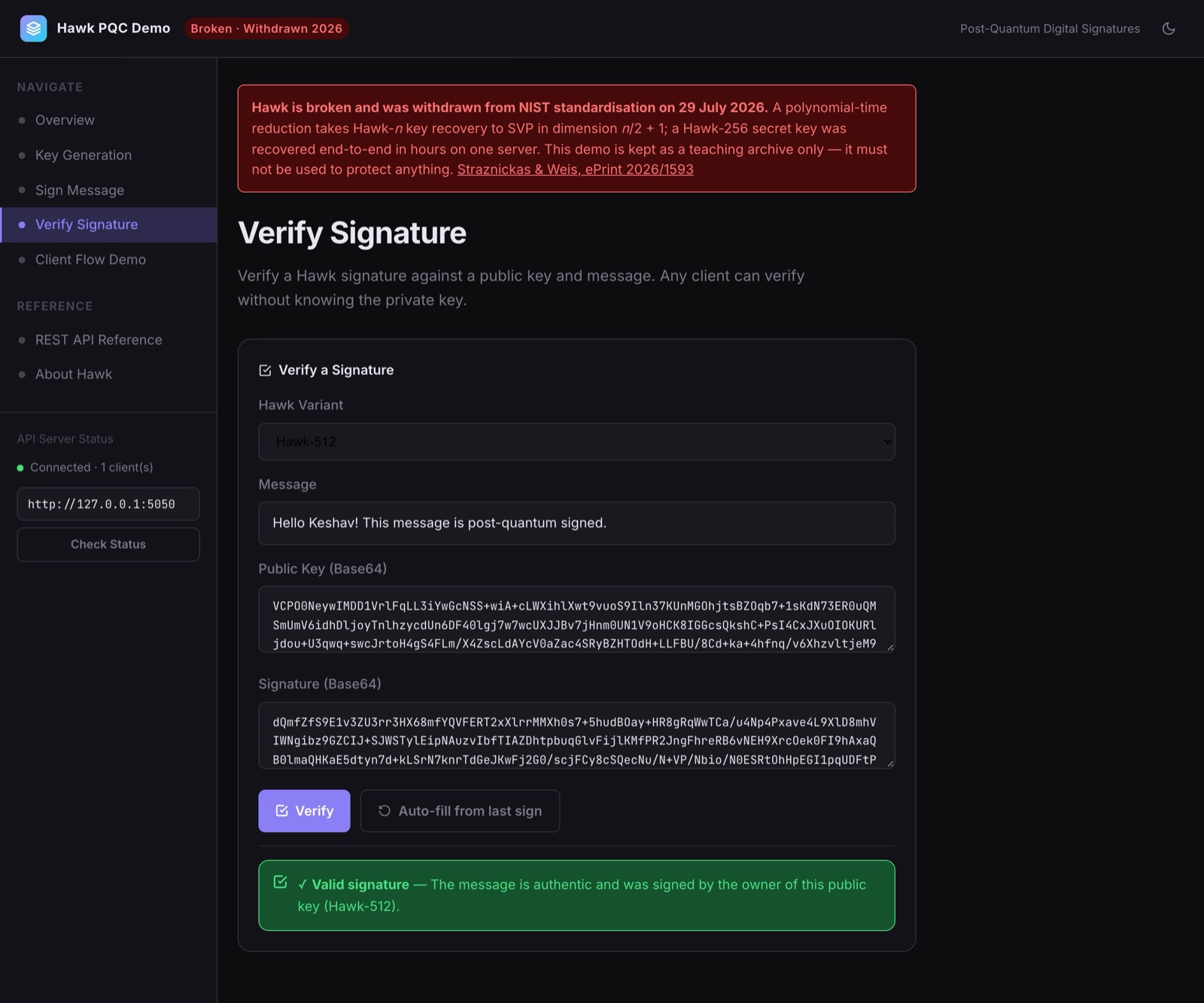Click the Verify button

click(304, 811)
